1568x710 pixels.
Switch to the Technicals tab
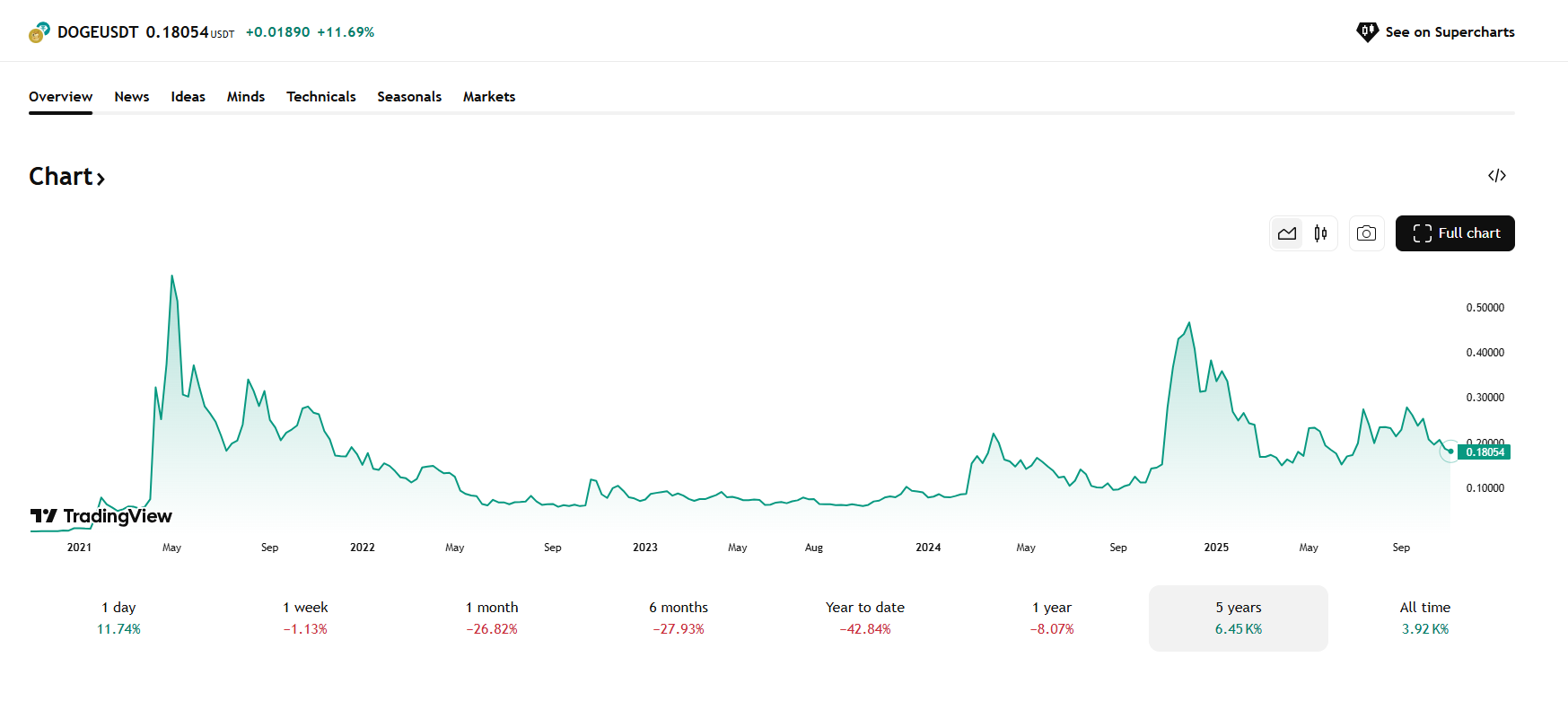click(321, 97)
